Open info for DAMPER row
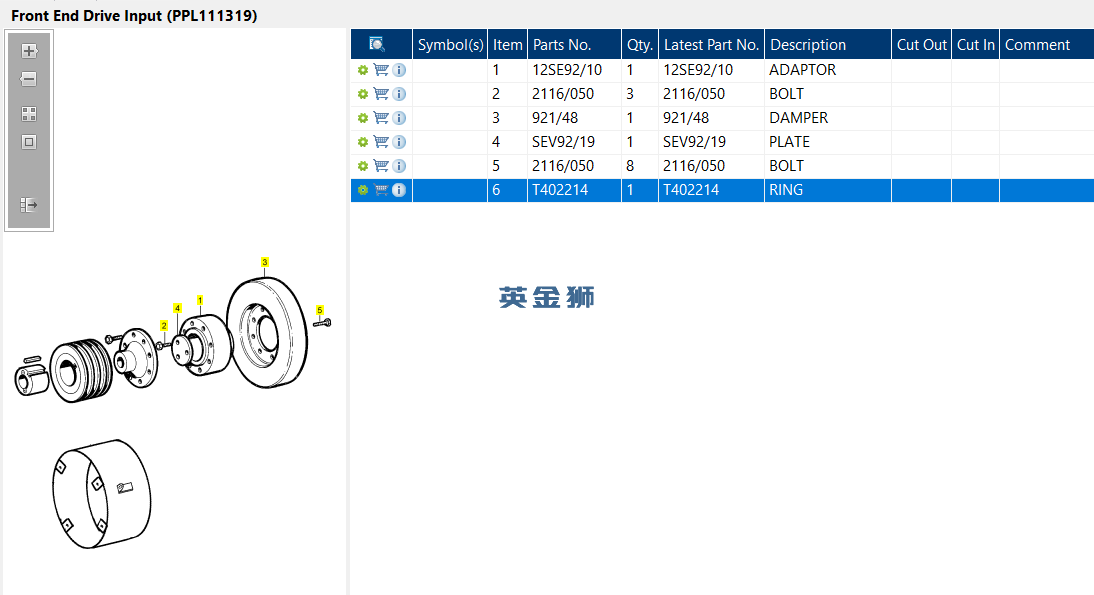Viewport: 1094px width, 595px height. (x=399, y=118)
